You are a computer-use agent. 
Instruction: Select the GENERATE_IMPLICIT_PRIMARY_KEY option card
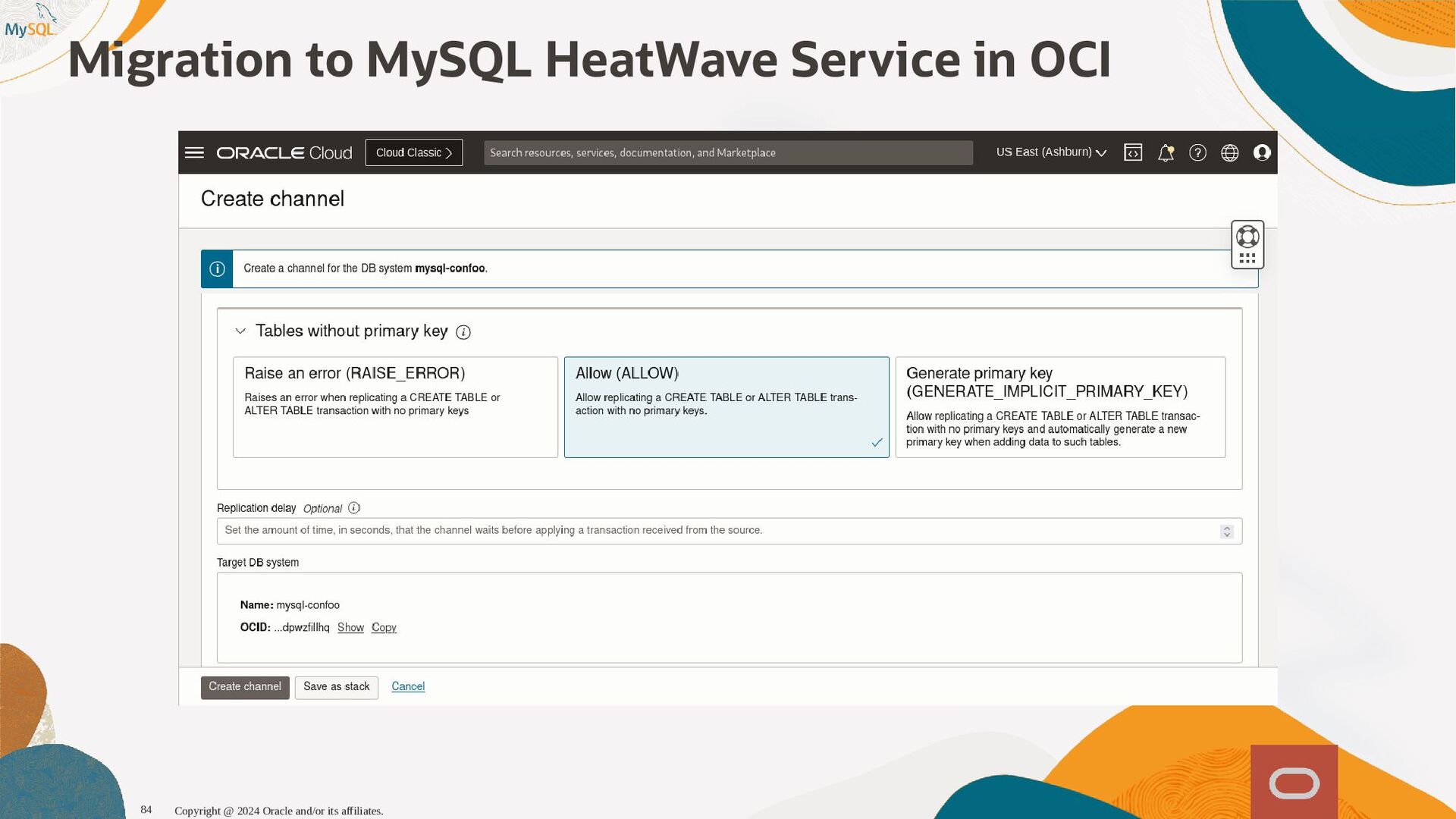(1060, 407)
